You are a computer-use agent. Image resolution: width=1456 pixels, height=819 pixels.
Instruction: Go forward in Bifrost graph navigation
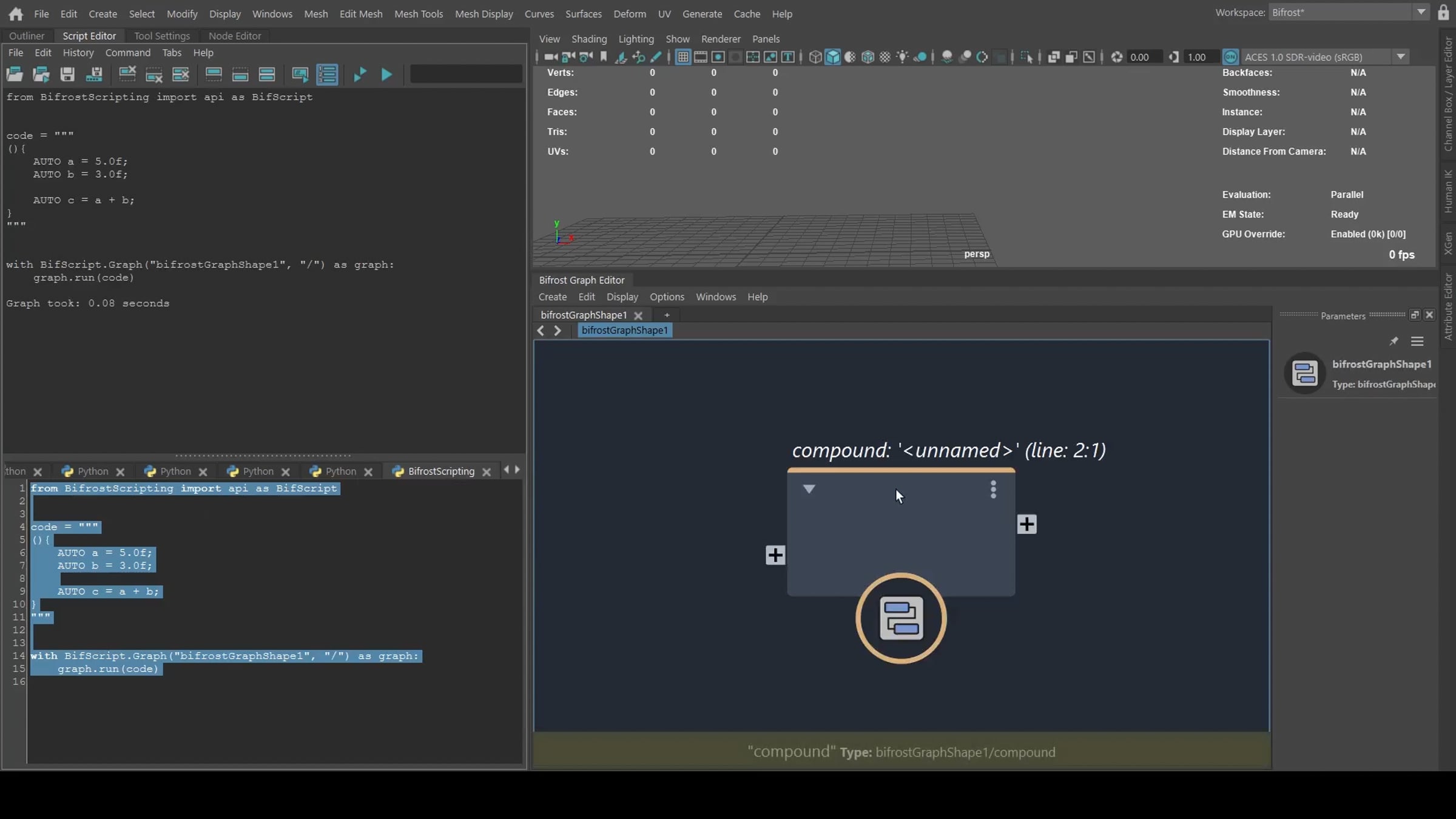click(x=558, y=331)
